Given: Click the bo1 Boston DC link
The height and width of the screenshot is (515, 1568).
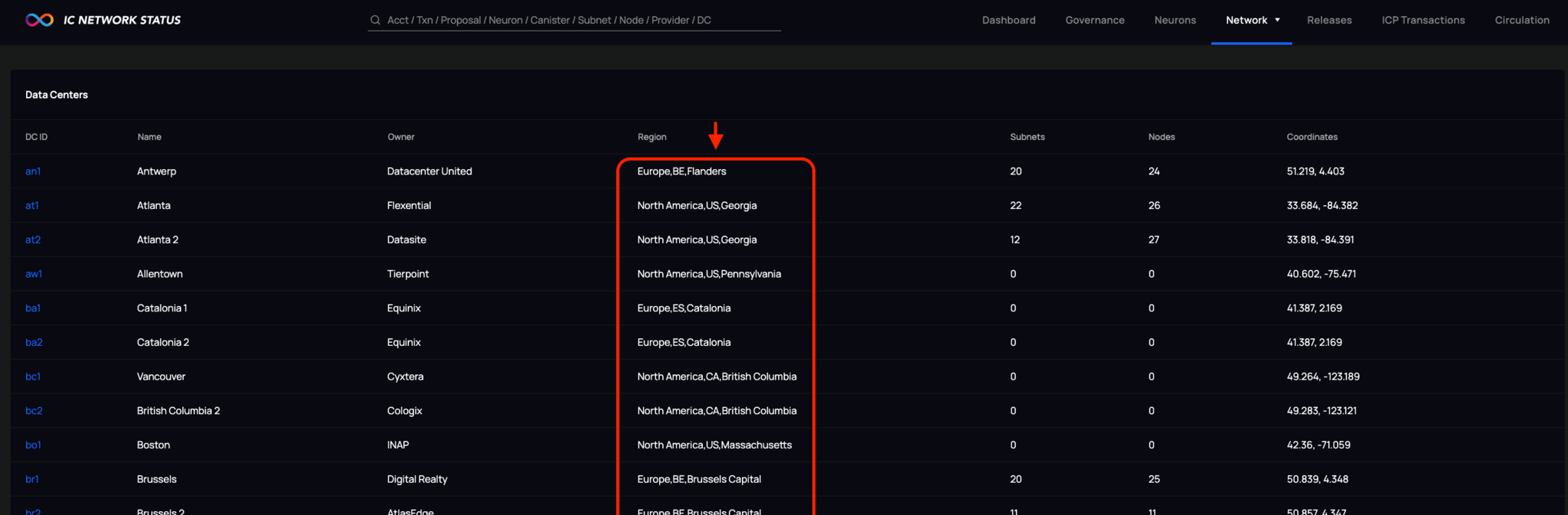Looking at the screenshot, I should tap(33, 445).
